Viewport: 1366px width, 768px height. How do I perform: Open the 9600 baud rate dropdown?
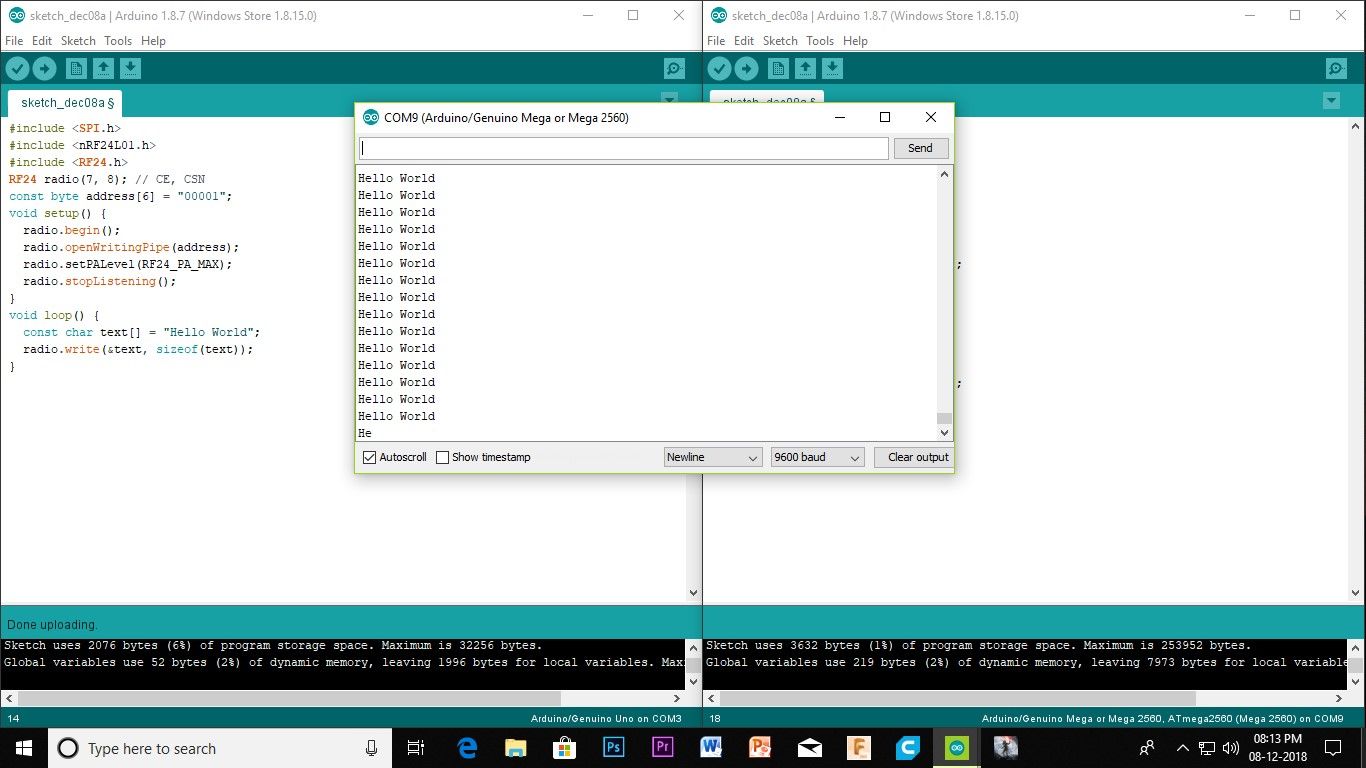(x=817, y=457)
